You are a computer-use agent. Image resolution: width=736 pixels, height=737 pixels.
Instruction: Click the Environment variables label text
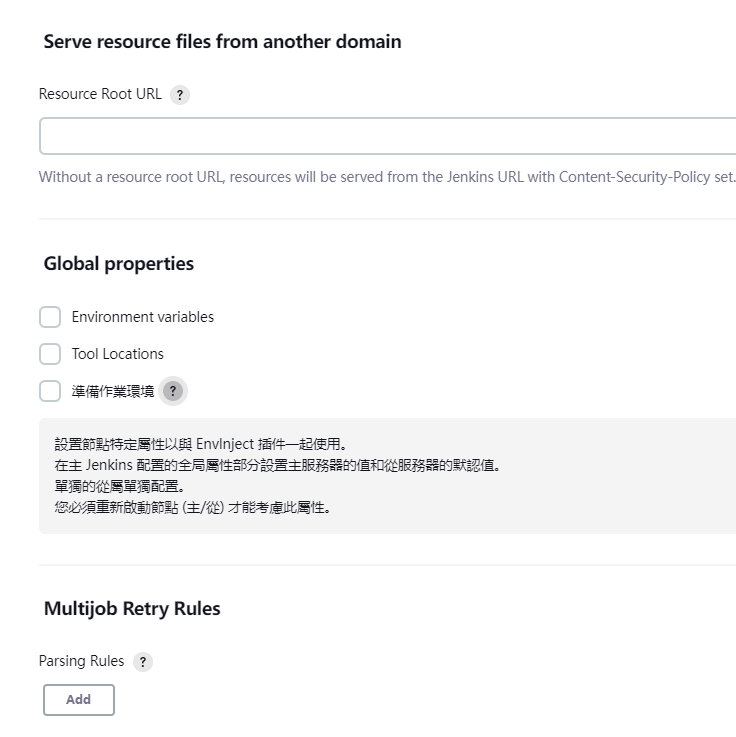(x=143, y=317)
